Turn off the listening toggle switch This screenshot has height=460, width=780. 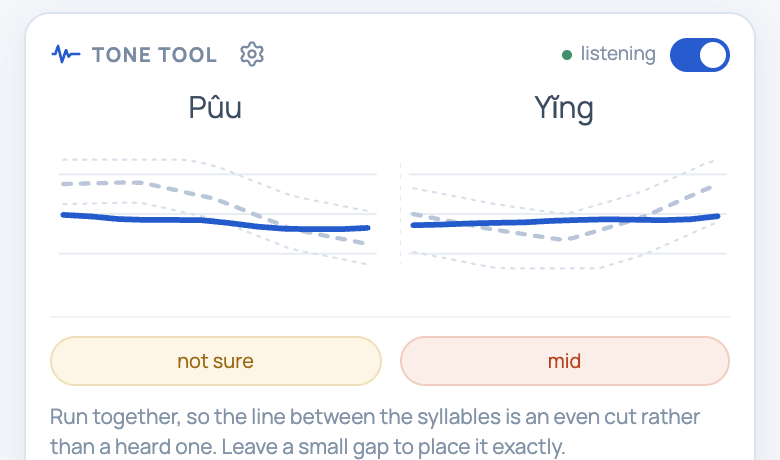pyautogui.click(x=699, y=55)
